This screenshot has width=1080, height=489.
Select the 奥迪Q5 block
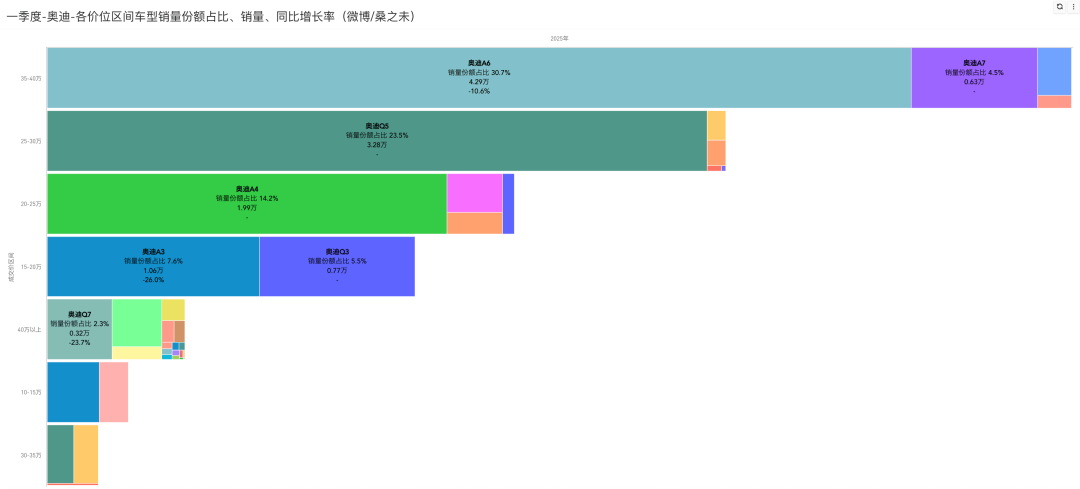(376, 140)
